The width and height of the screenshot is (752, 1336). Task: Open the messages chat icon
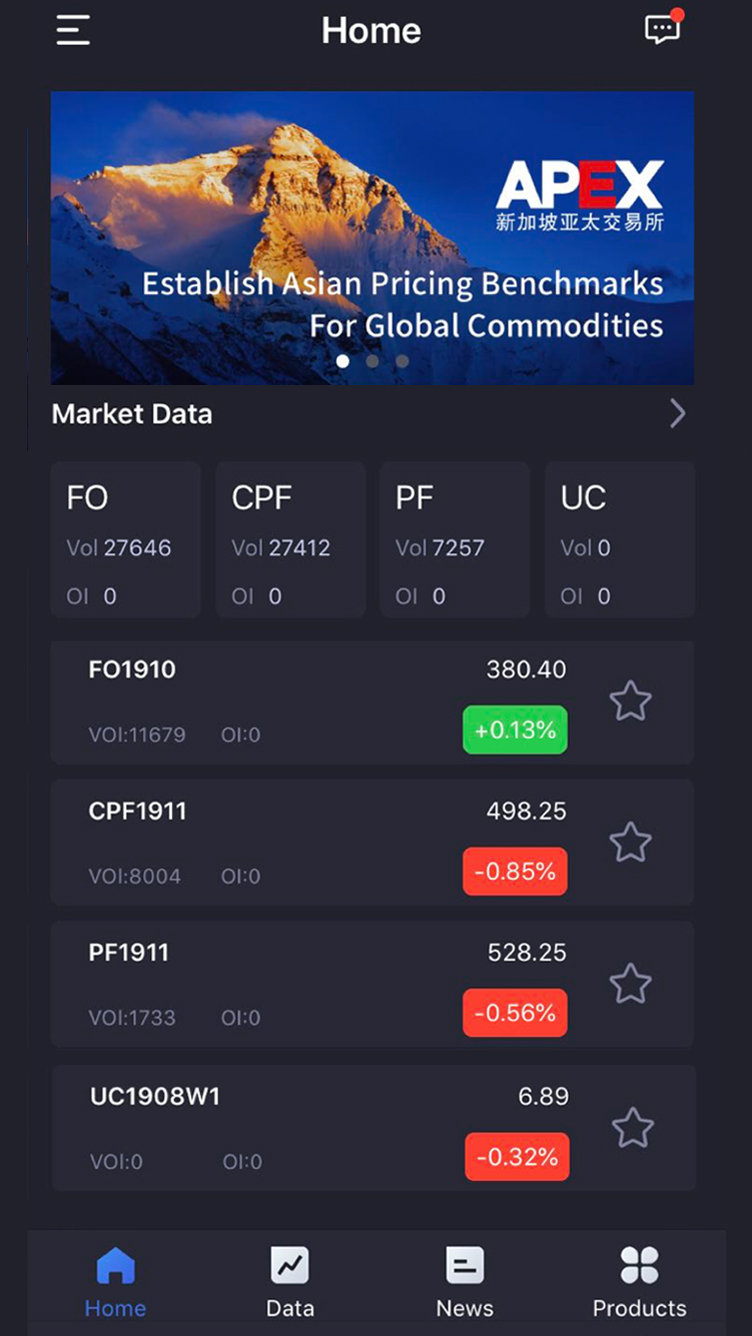point(662,29)
